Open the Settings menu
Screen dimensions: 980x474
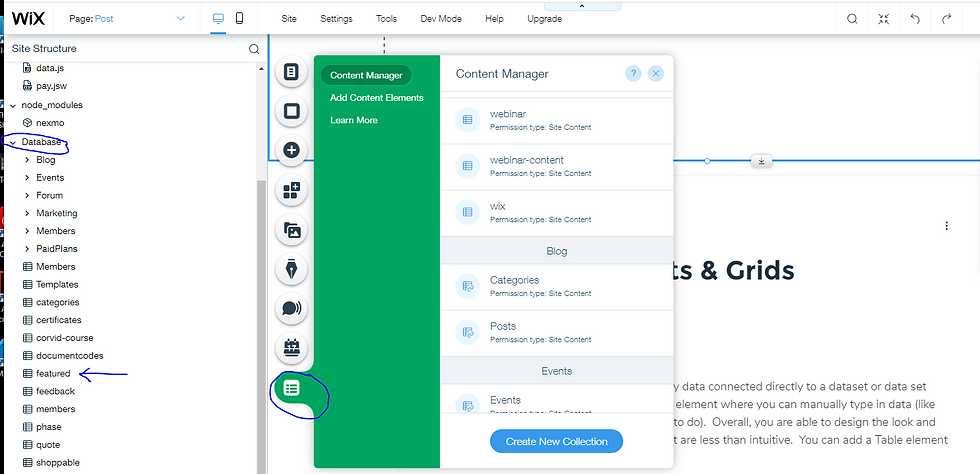[336, 19]
